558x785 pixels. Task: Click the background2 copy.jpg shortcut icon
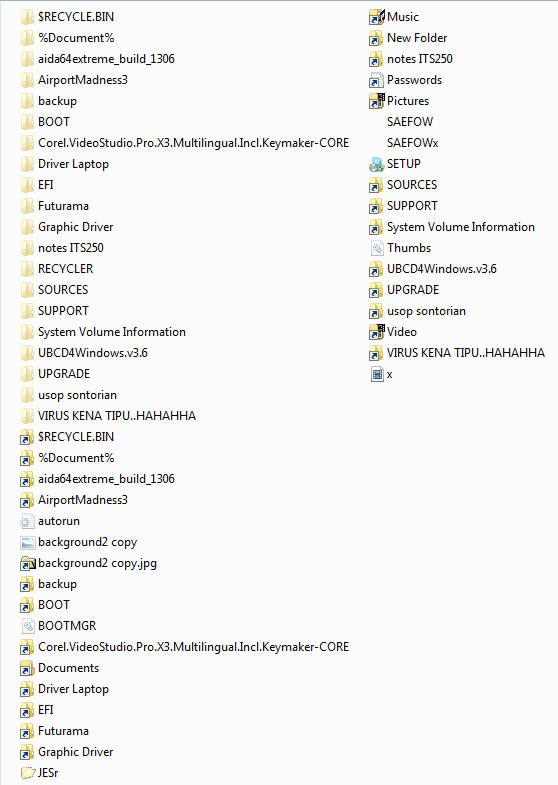coord(28,563)
